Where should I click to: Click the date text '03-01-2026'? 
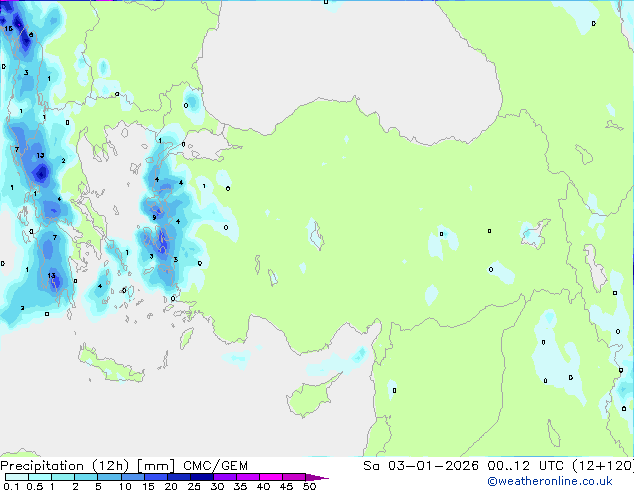[x=433, y=466]
